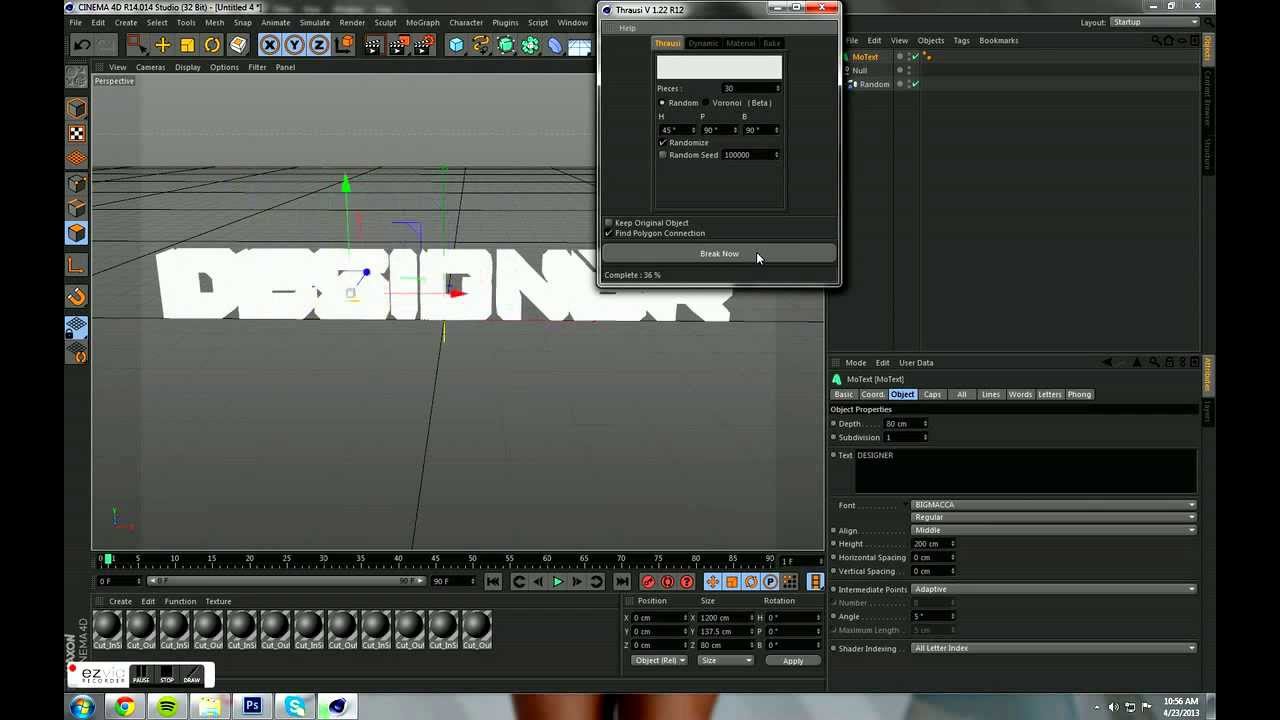Click the Axis mode L-shaped icon

(77, 265)
